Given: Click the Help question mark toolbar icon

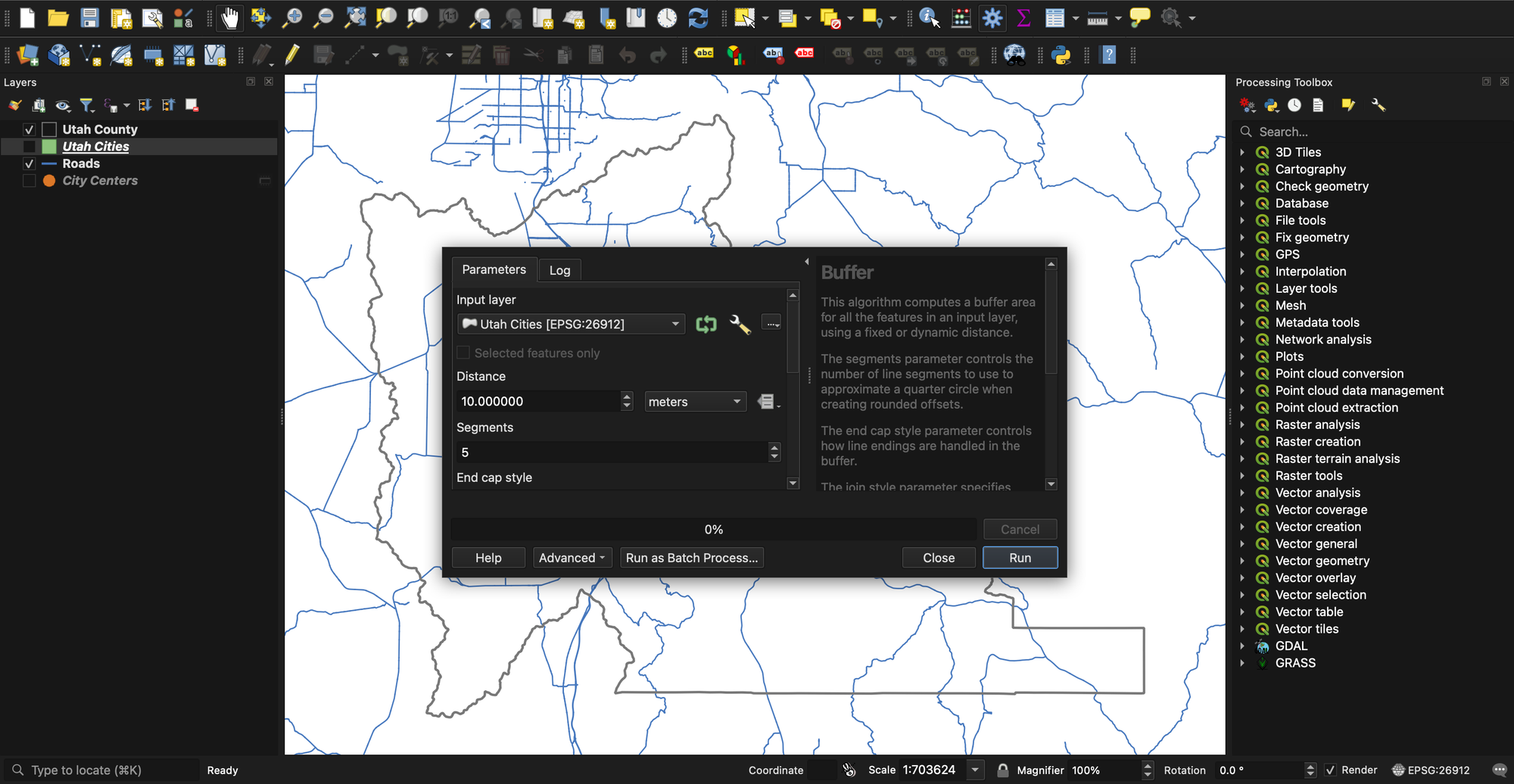Looking at the screenshot, I should click(x=1108, y=54).
